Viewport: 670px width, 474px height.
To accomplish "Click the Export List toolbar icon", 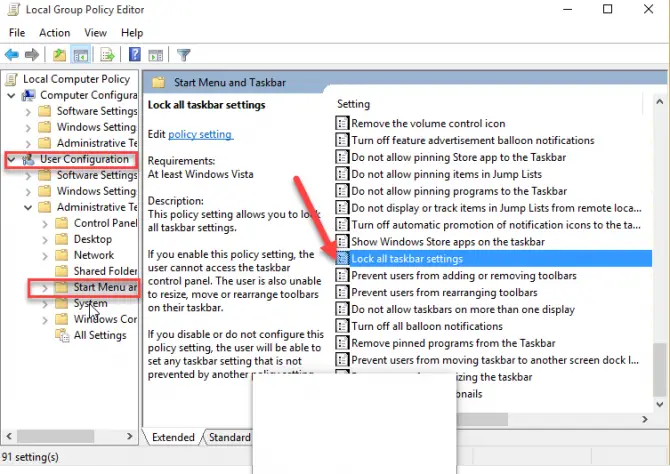I will click(107, 55).
